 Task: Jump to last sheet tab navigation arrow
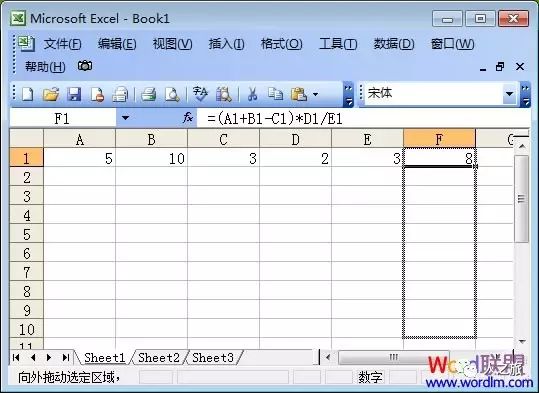(x=66, y=358)
